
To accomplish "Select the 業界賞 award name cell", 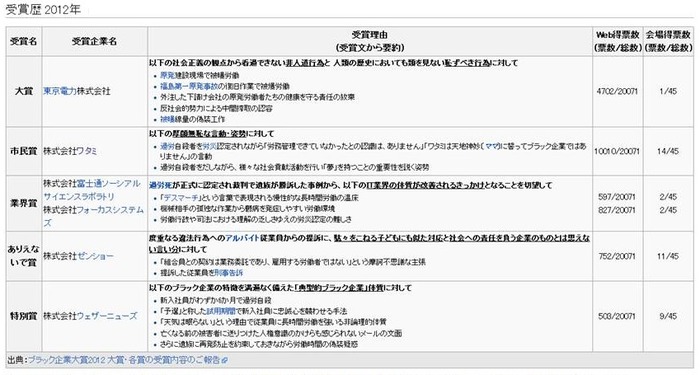I will (x=24, y=203).
